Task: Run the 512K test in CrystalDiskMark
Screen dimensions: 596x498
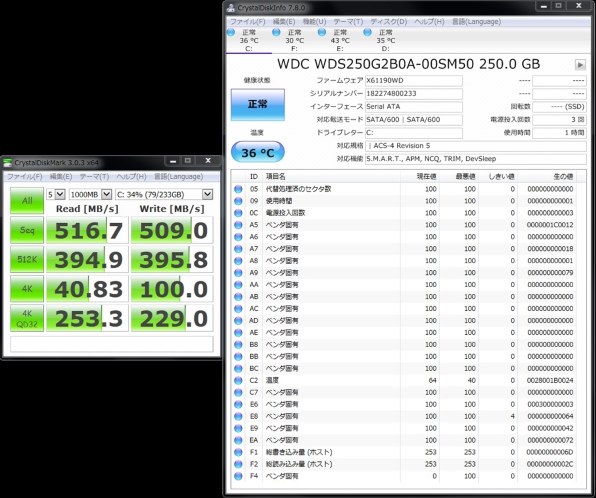Action: [27, 259]
